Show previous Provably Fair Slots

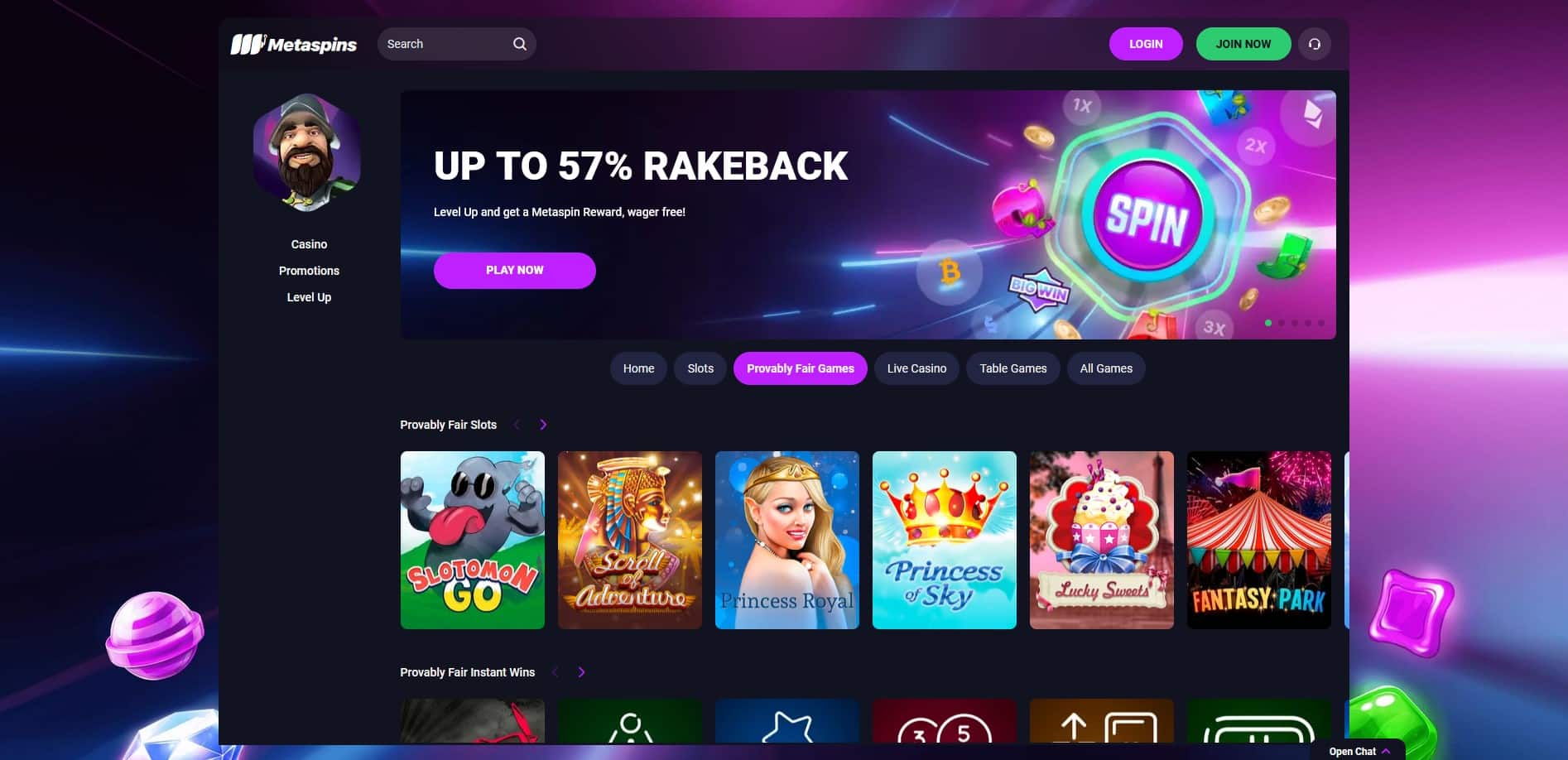pos(517,425)
